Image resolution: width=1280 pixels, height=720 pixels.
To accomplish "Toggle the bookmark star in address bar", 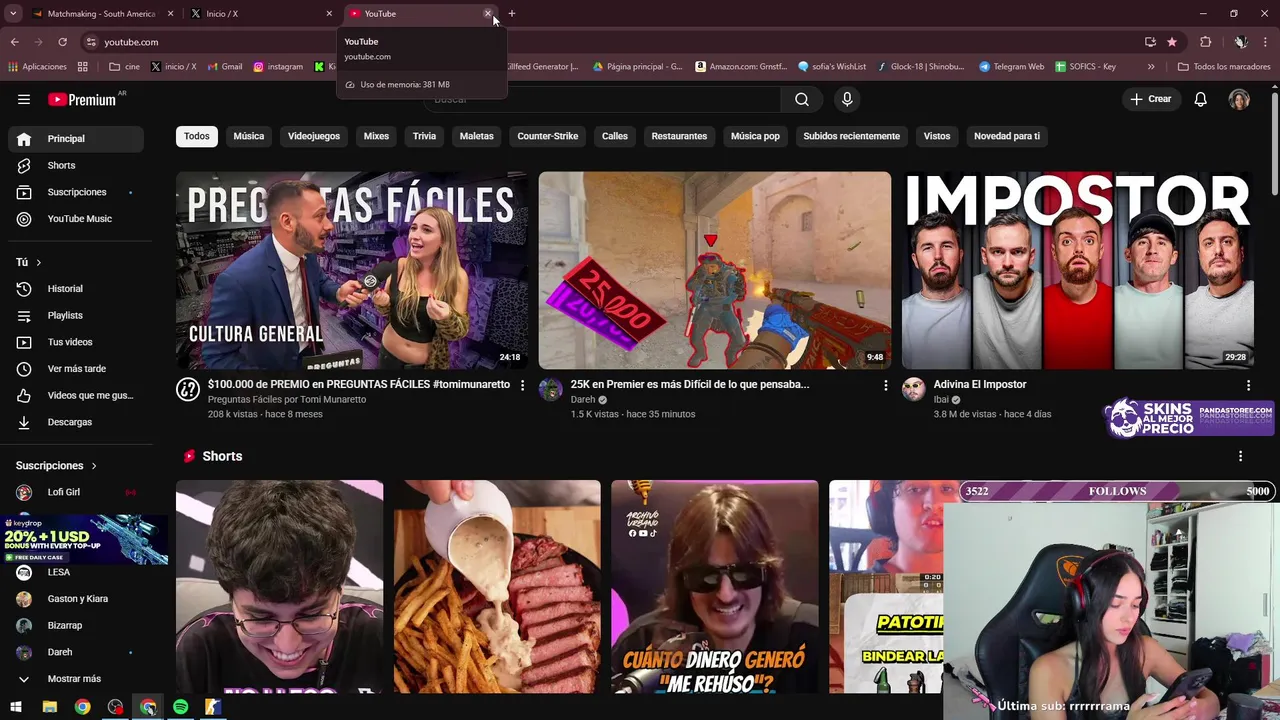I will point(1172,42).
